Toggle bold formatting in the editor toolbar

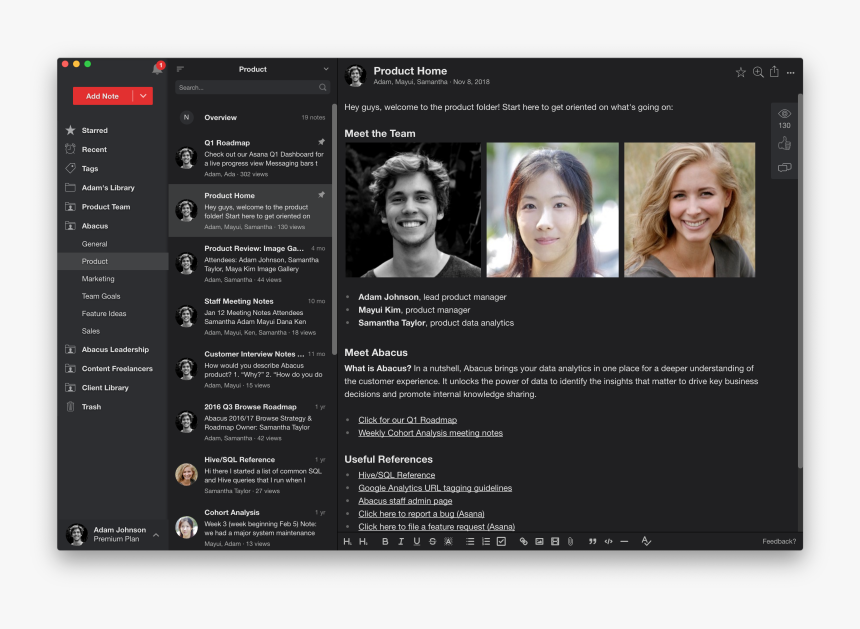coord(385,541)
